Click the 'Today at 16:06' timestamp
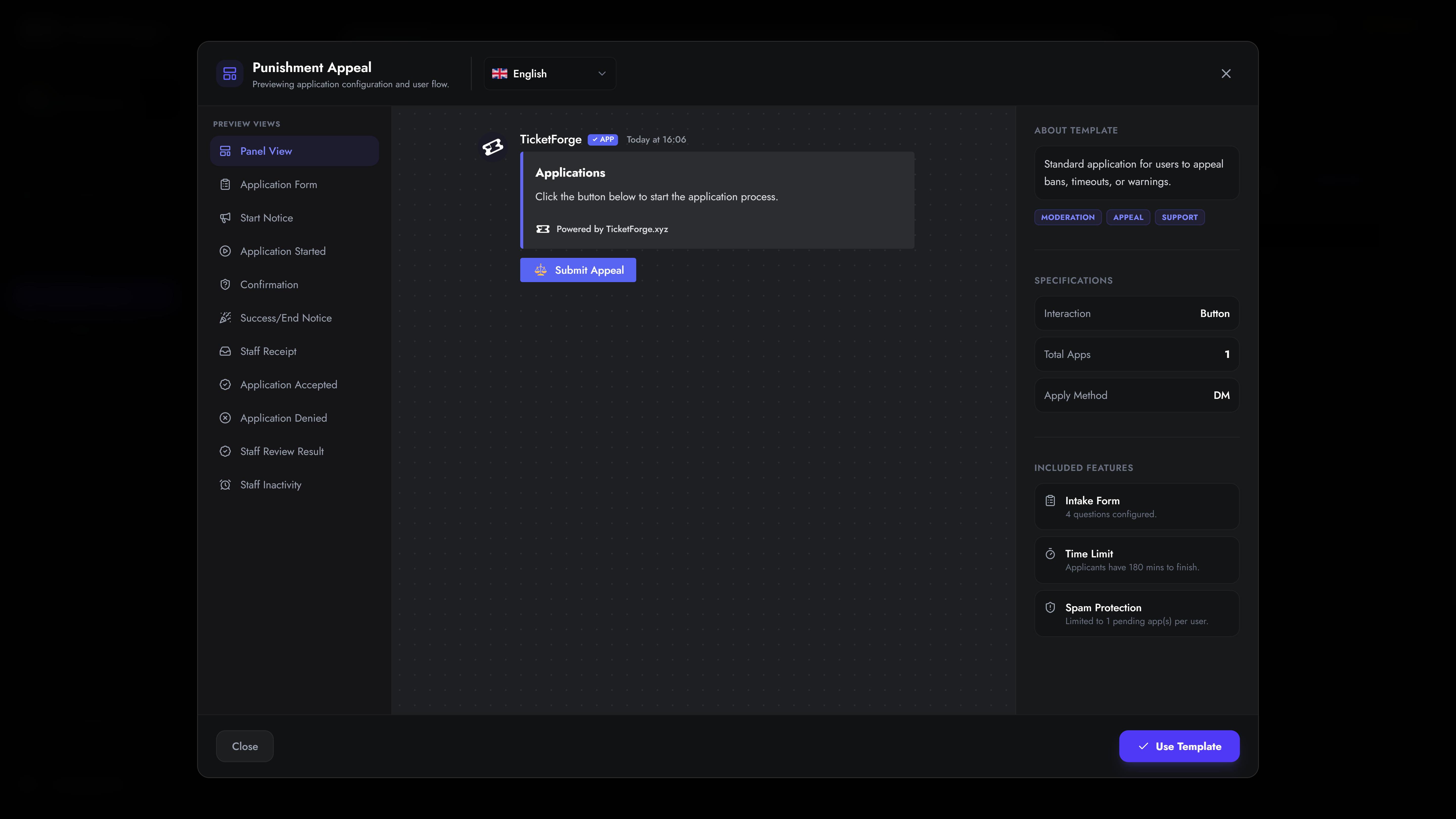This screenshot has height=819, width=1456. [656, 140]
